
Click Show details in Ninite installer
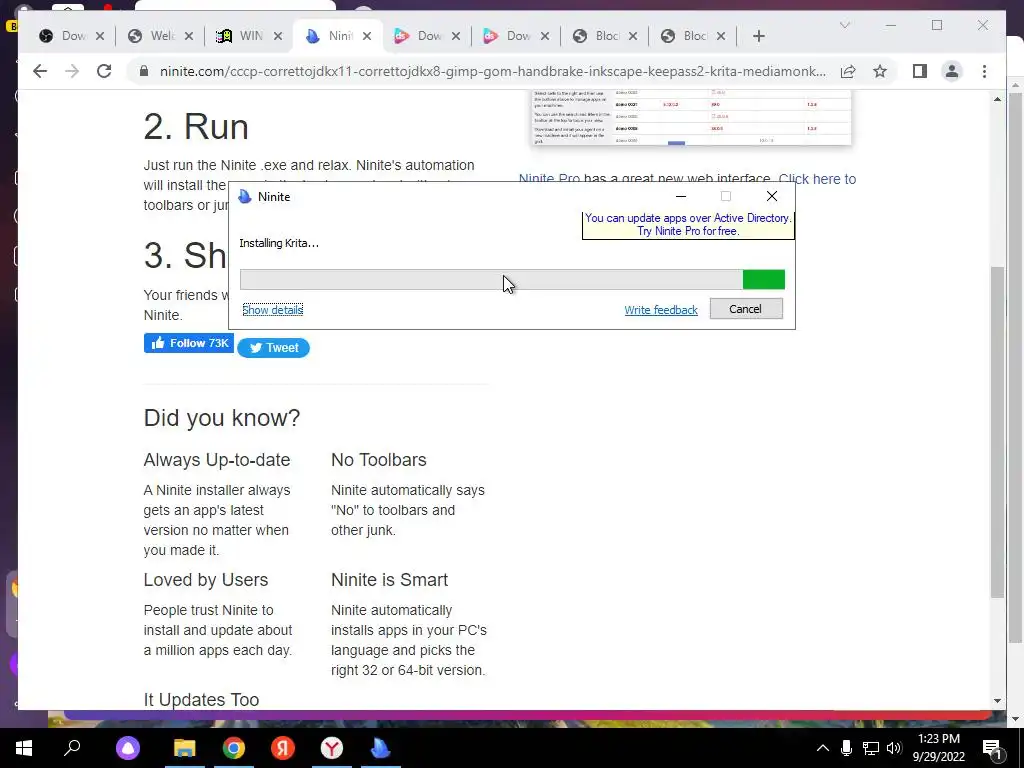272,310
